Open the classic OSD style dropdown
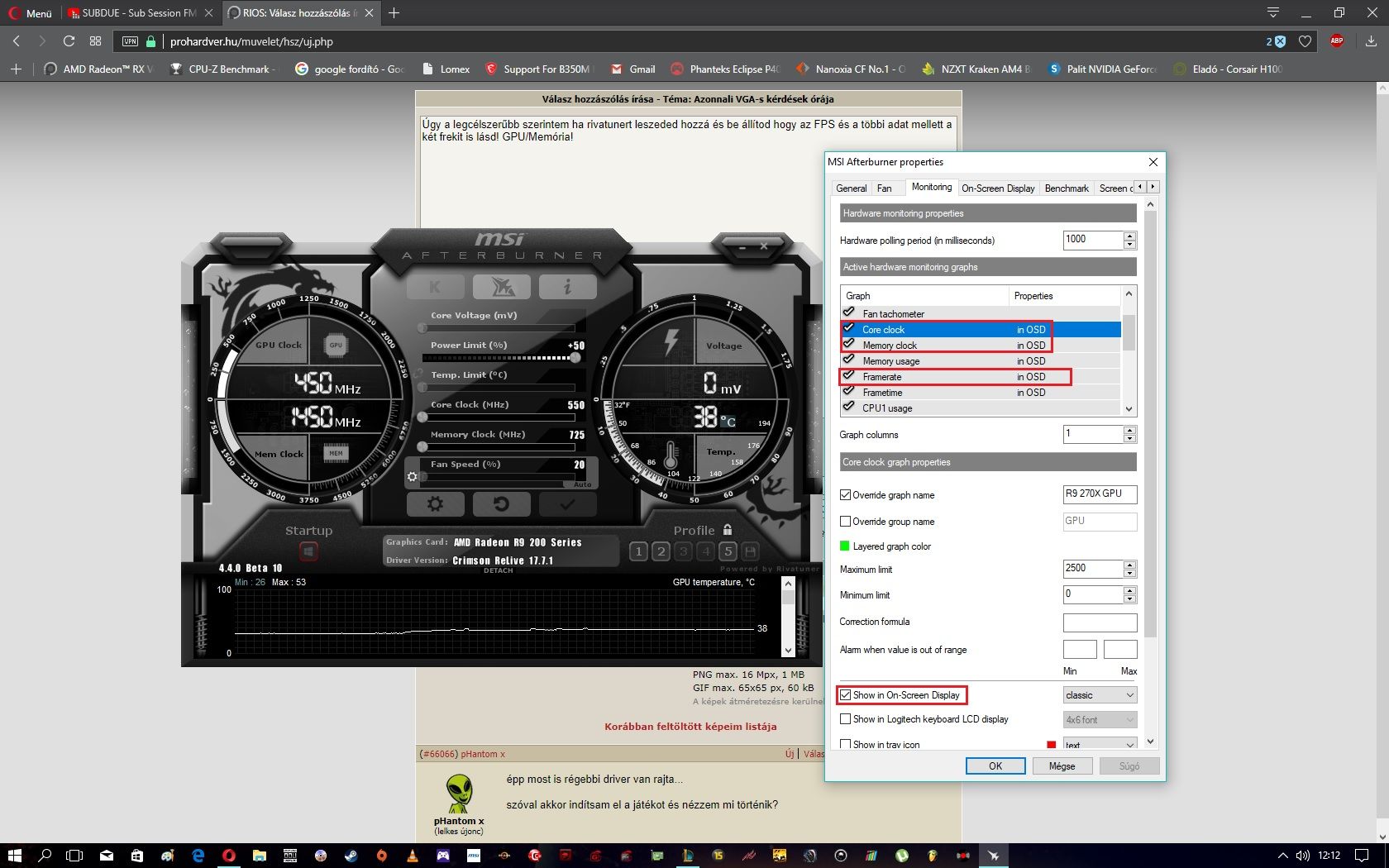This screenshot has width=1389, height=868. point(1100,695)
